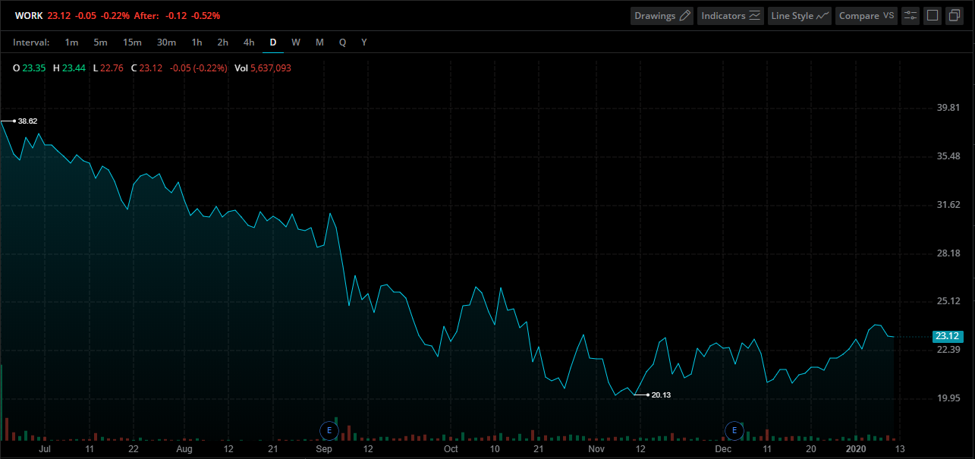Change the chart Line Style
The width and height of the screenshot is (975, 459).
(x=799, y=16)
